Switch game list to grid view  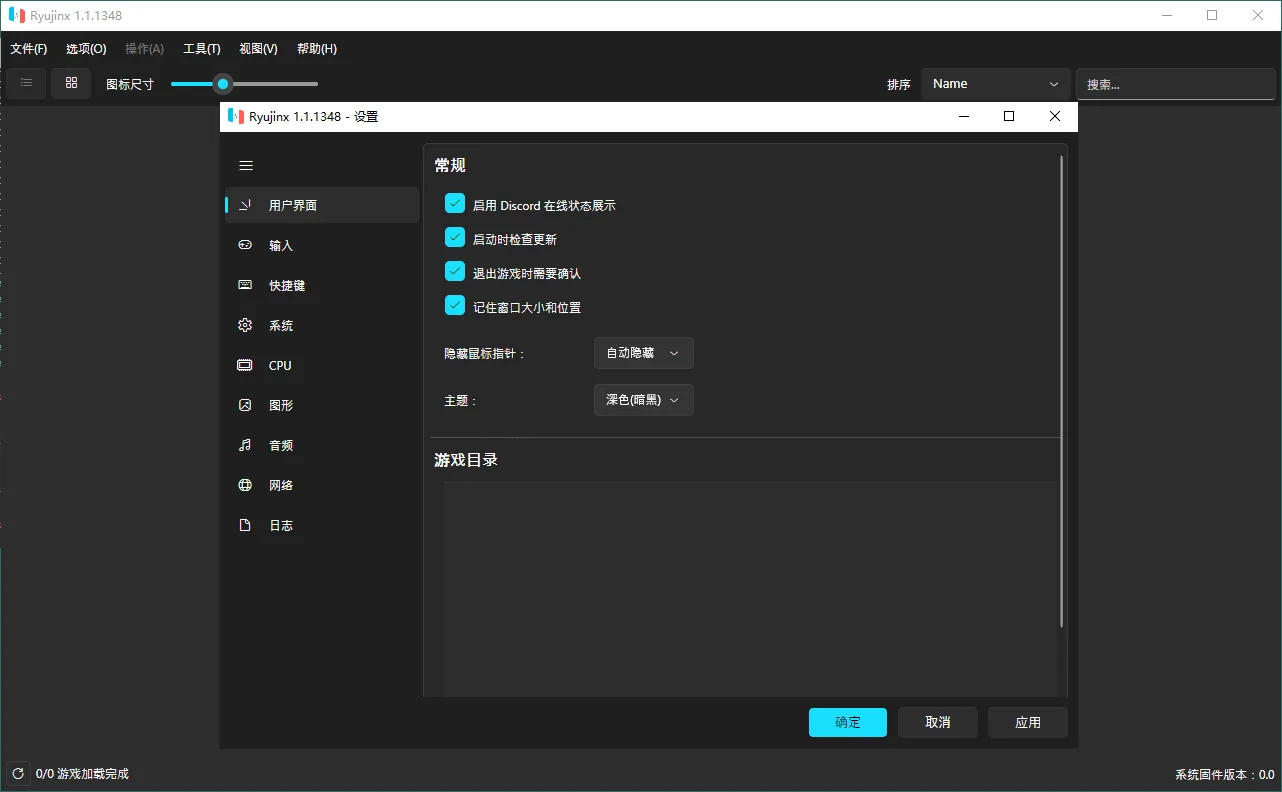[70, 83]
